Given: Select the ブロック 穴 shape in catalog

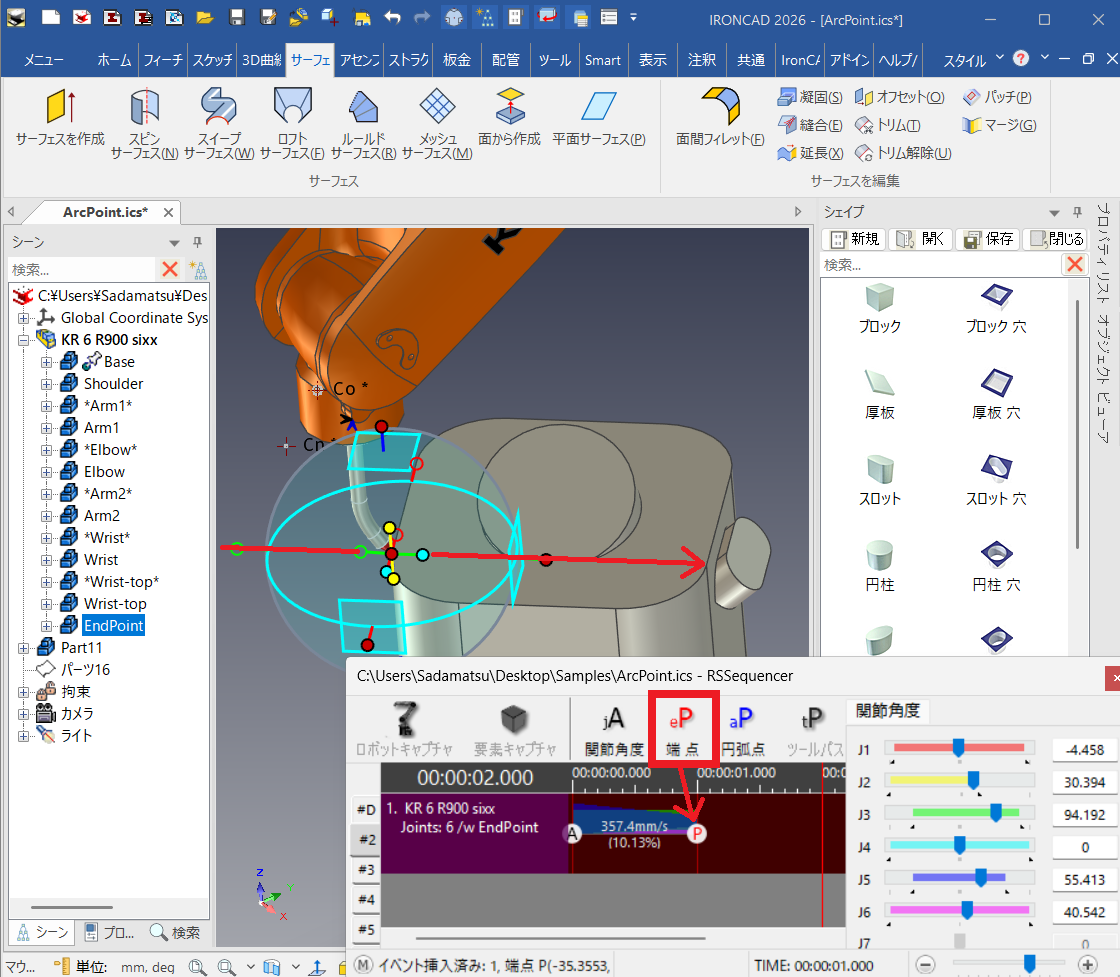Looking at the screenshot, I should tap(996, 309).
